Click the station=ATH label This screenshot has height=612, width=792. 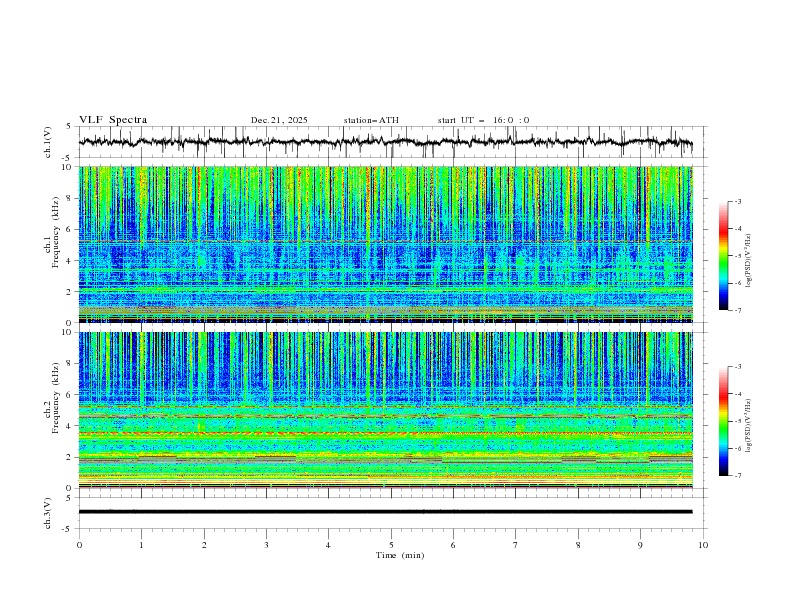(371, 120)
